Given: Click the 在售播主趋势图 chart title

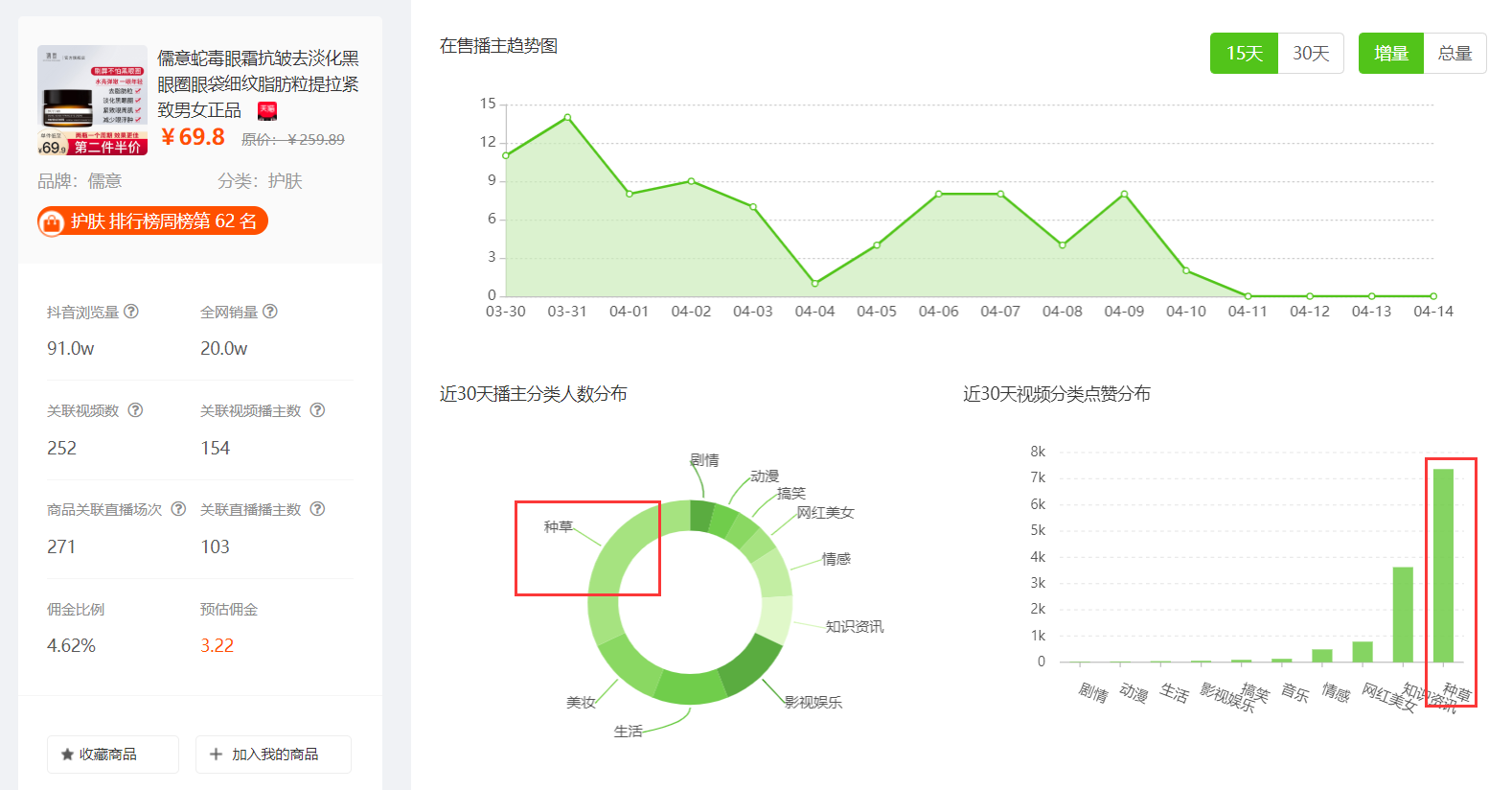Looking at the screenshot, I should pyautogui.click(x=498, y=45).
